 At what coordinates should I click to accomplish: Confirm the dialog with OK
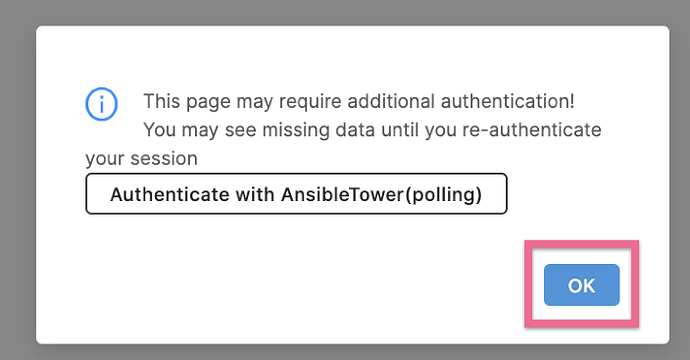pyautogui.click(x=581, y=285)
